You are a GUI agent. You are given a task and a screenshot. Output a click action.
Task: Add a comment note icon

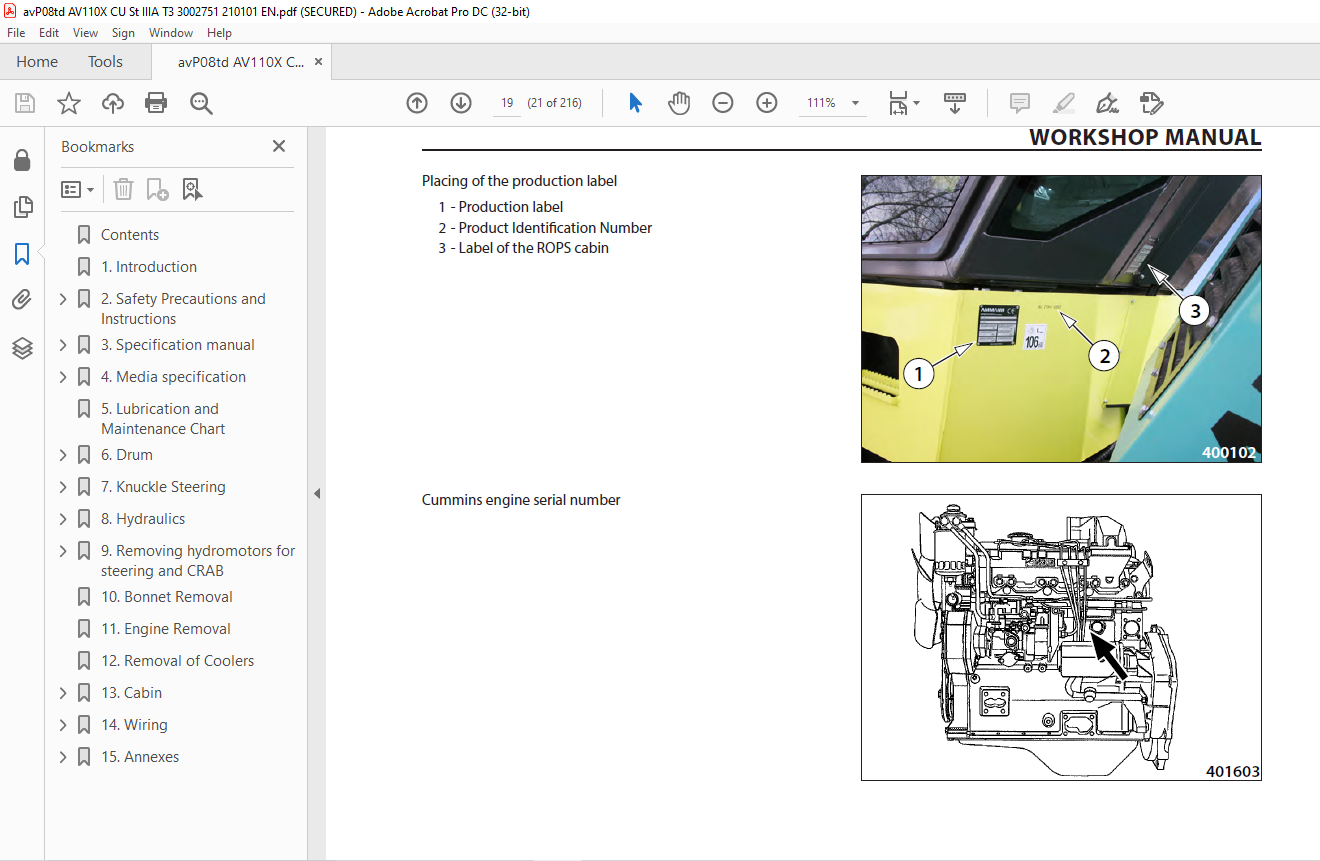[1020, 103]
